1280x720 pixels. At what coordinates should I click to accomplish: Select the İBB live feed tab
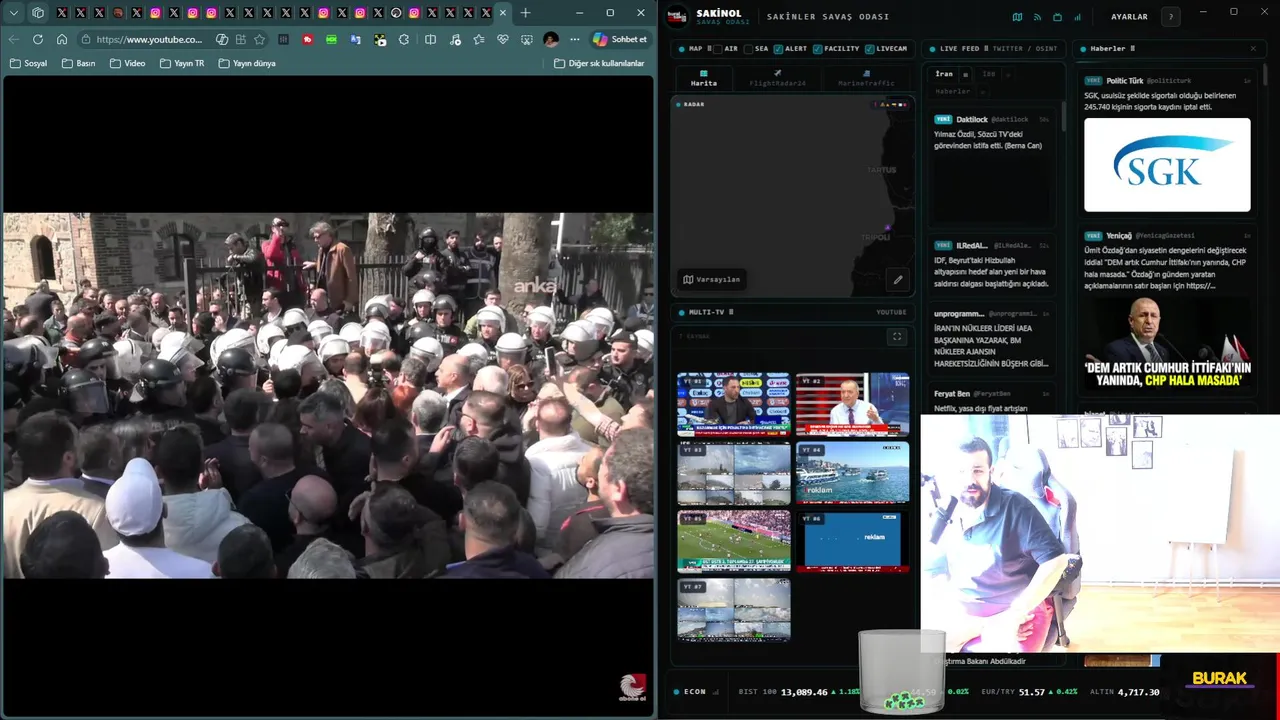[988, 74]
